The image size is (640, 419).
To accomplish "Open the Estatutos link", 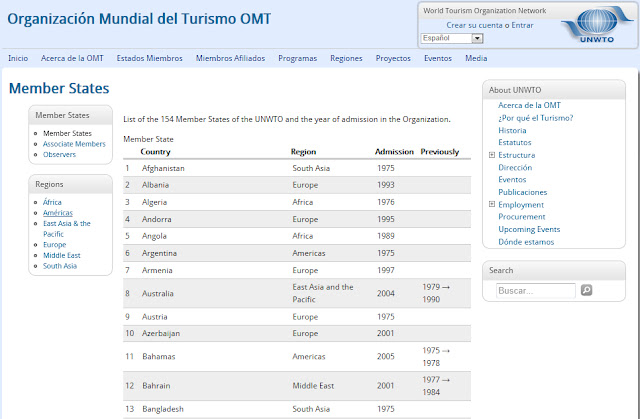I will (515, 142).
